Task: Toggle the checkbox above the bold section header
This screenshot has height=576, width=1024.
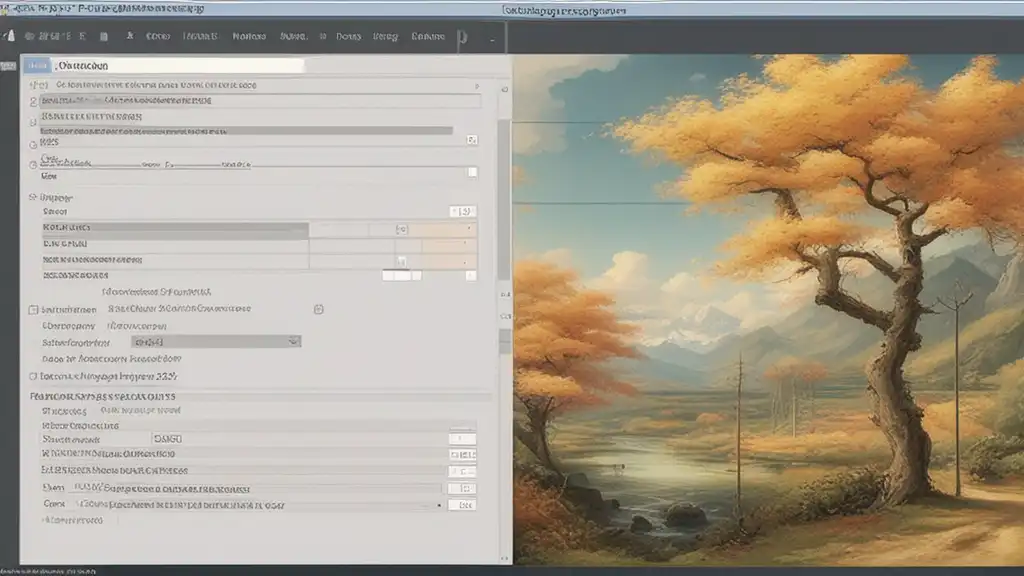Action: [x=33, y=377]
